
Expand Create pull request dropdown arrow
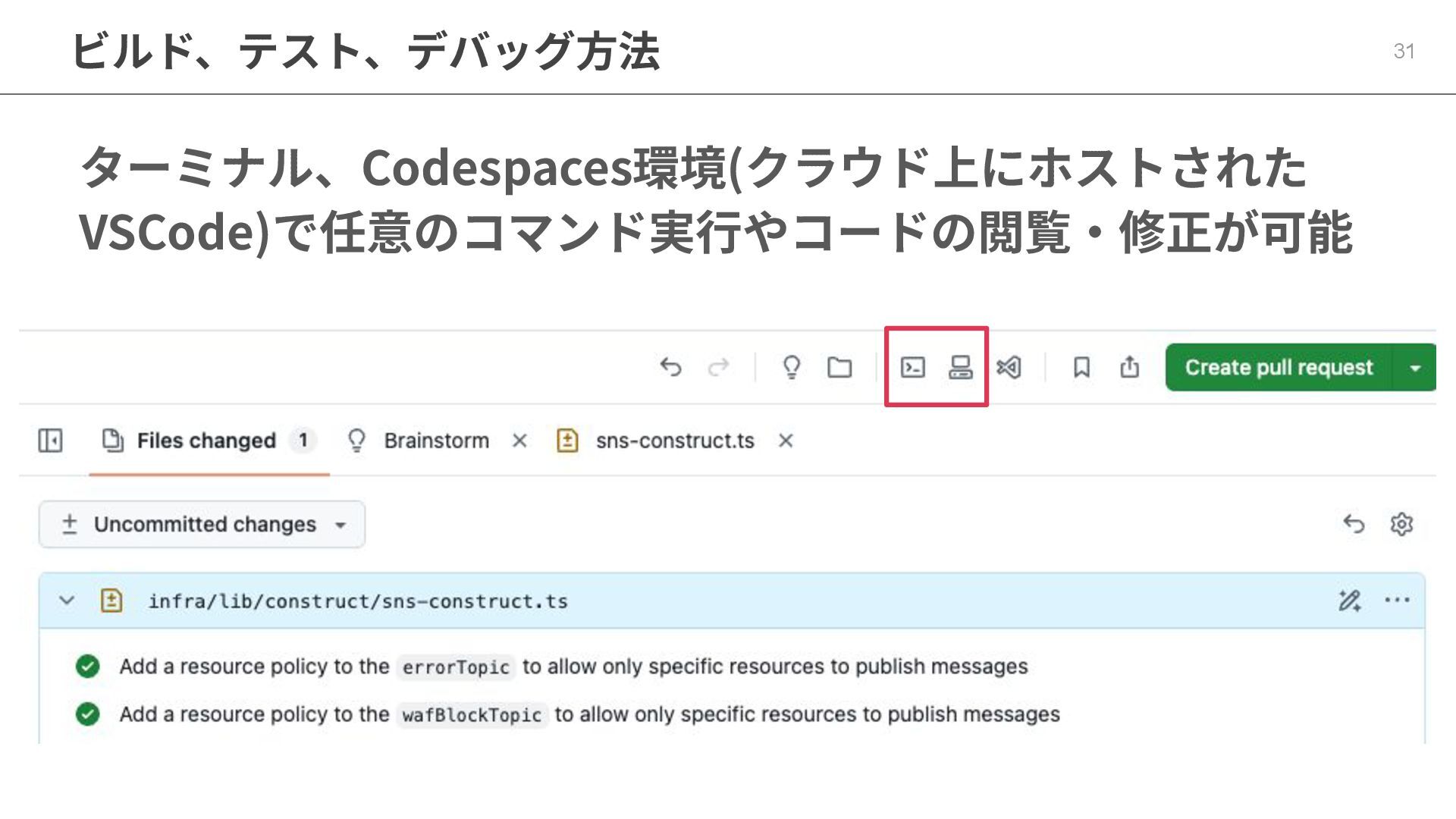(x=1414, y=368)
